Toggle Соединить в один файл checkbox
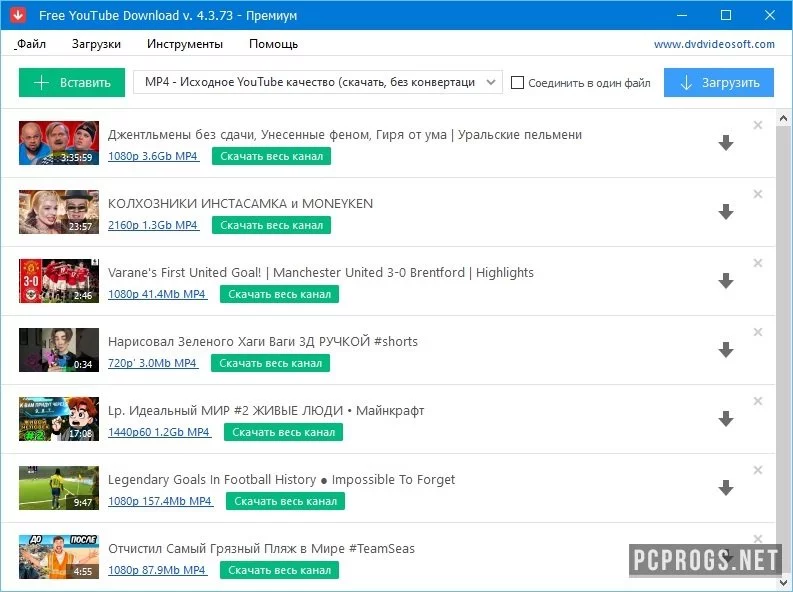793x592 pixels. 517,82
